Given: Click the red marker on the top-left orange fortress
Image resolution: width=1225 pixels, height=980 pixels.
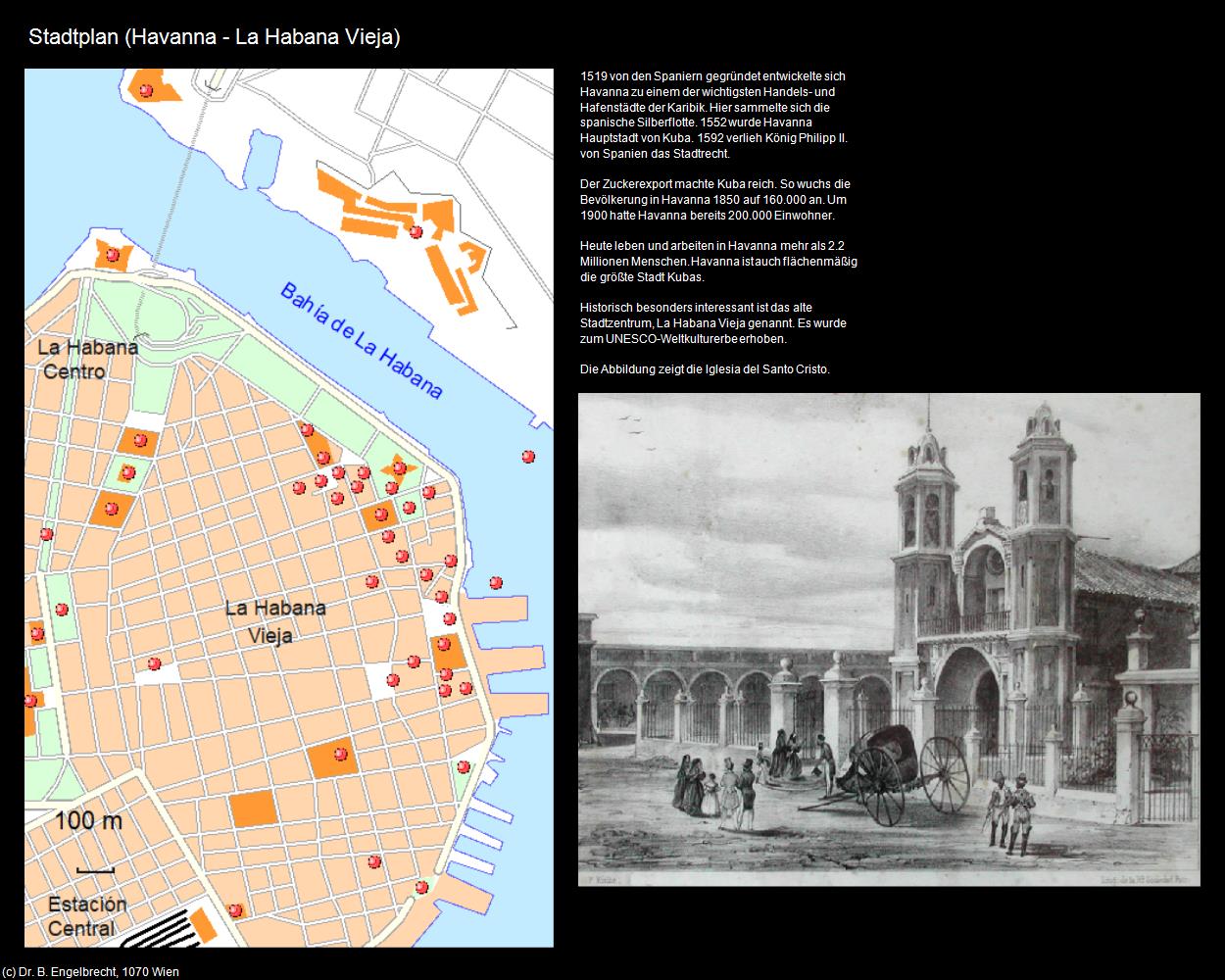Looking at the screenshot, I should tap(146, 90).
